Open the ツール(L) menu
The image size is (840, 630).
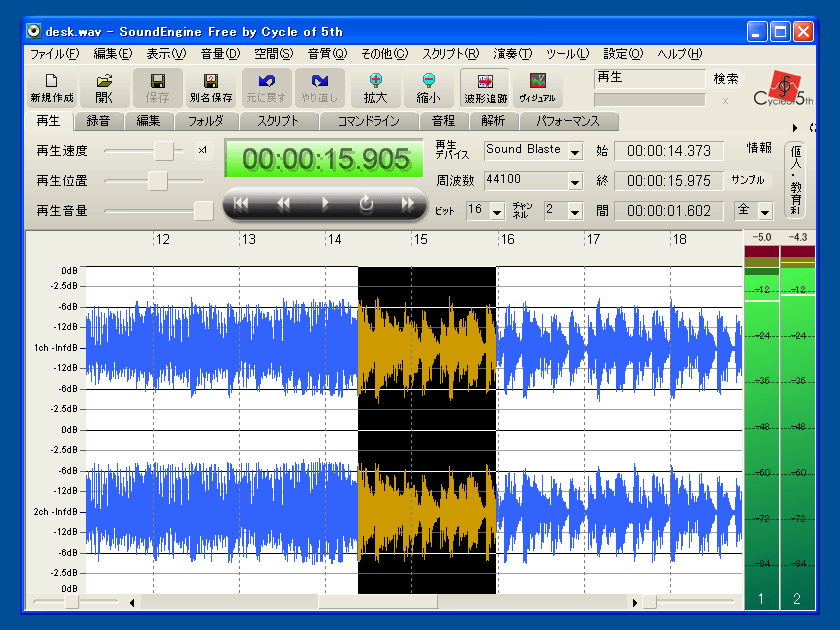[567, 54]
